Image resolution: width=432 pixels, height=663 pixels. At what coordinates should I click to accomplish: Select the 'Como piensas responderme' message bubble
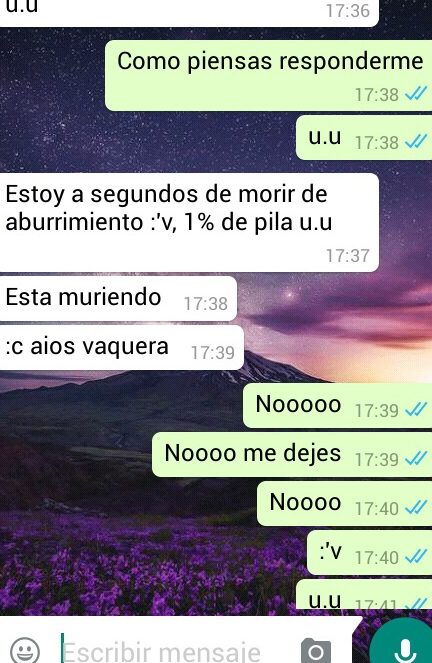point(268,76)
